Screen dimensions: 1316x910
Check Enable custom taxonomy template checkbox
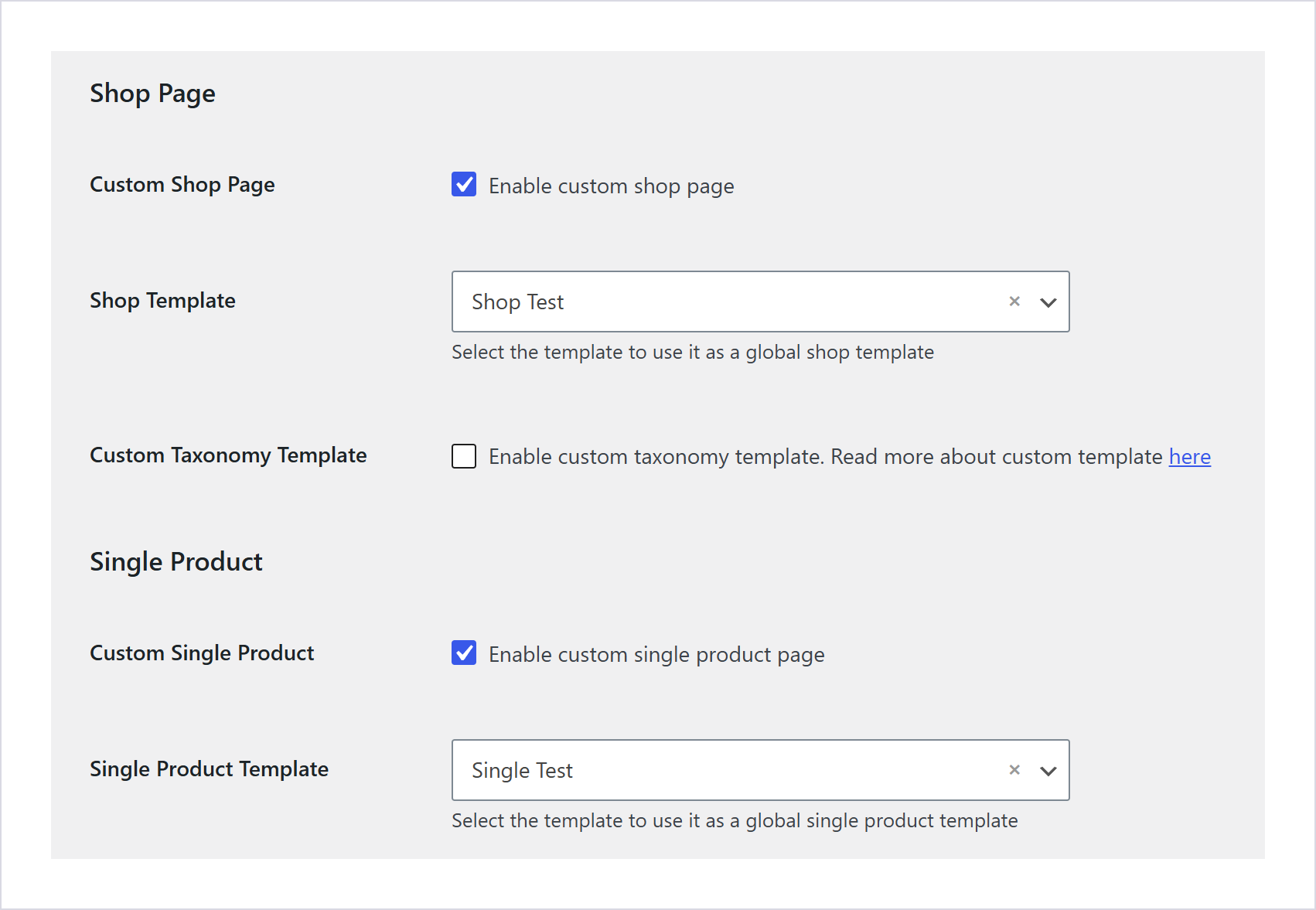[x=464, y=456]
